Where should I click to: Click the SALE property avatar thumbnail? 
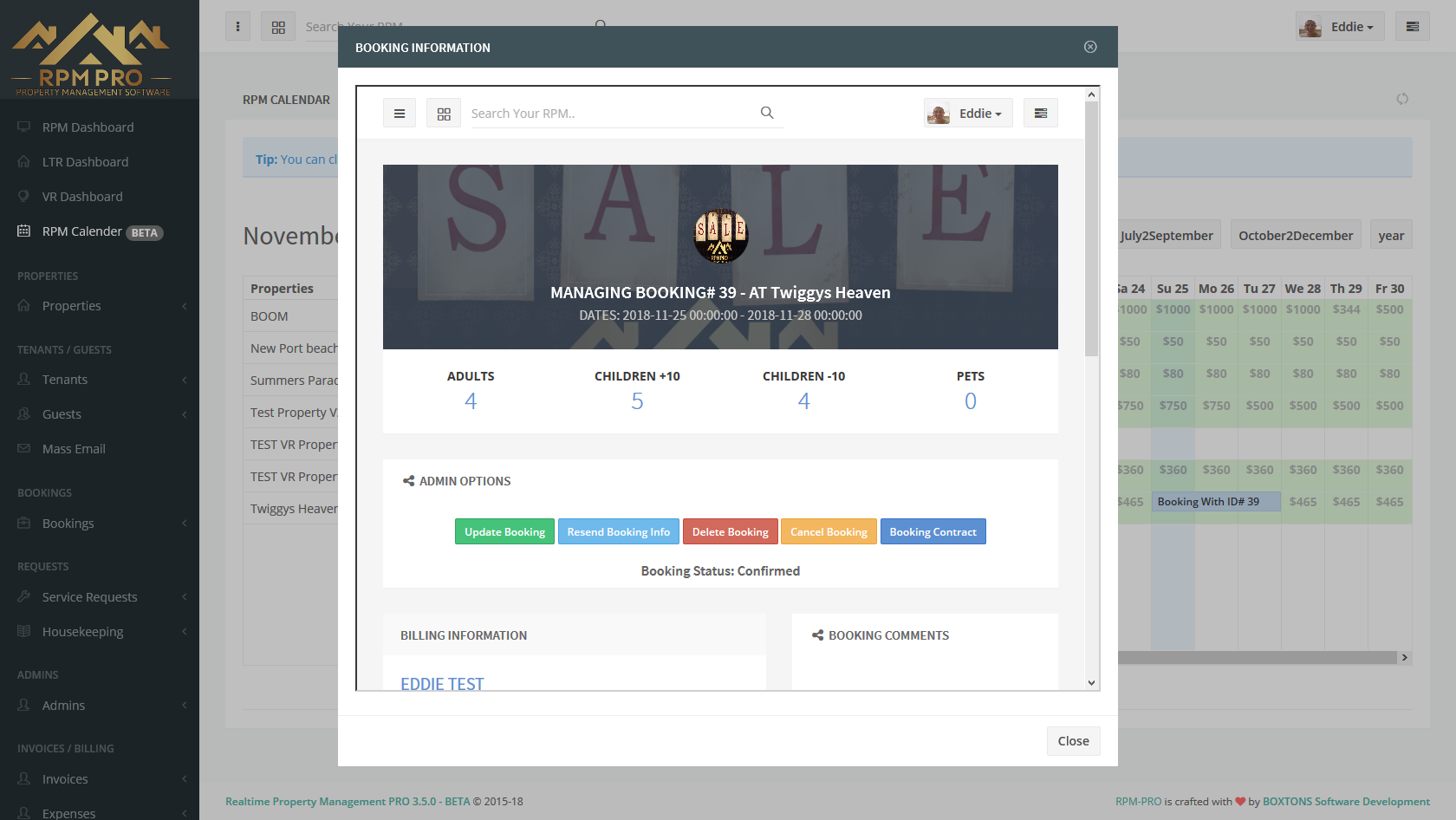click(721, 236)
